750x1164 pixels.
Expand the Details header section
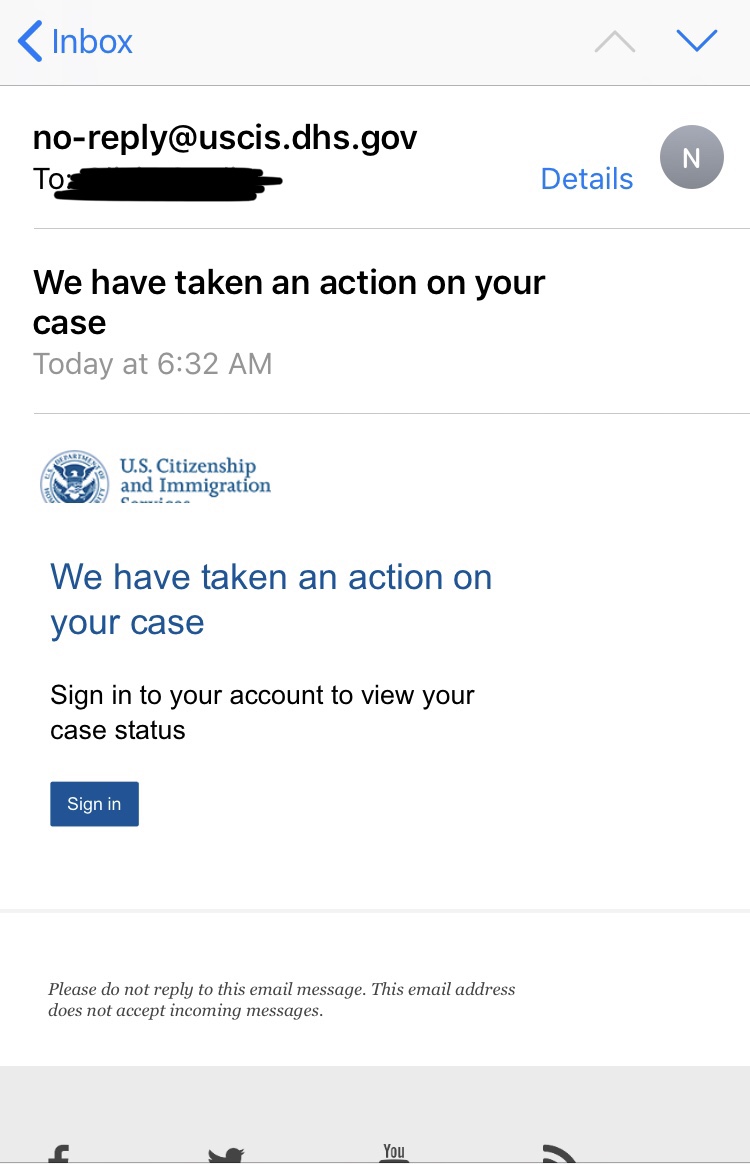587,179
